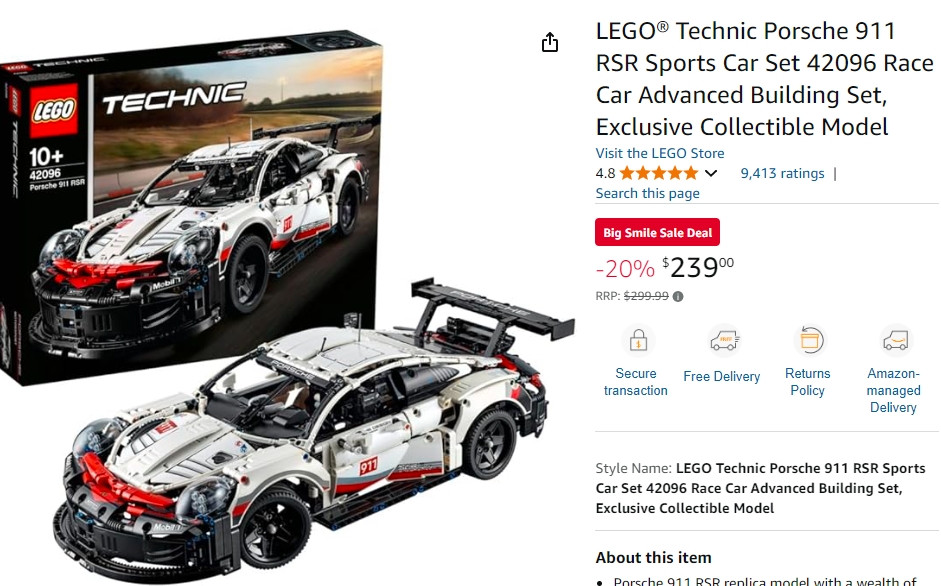Click the 4.8 rating number
The width and height of the screenshot is (941, 586).
tap(605, 174)
